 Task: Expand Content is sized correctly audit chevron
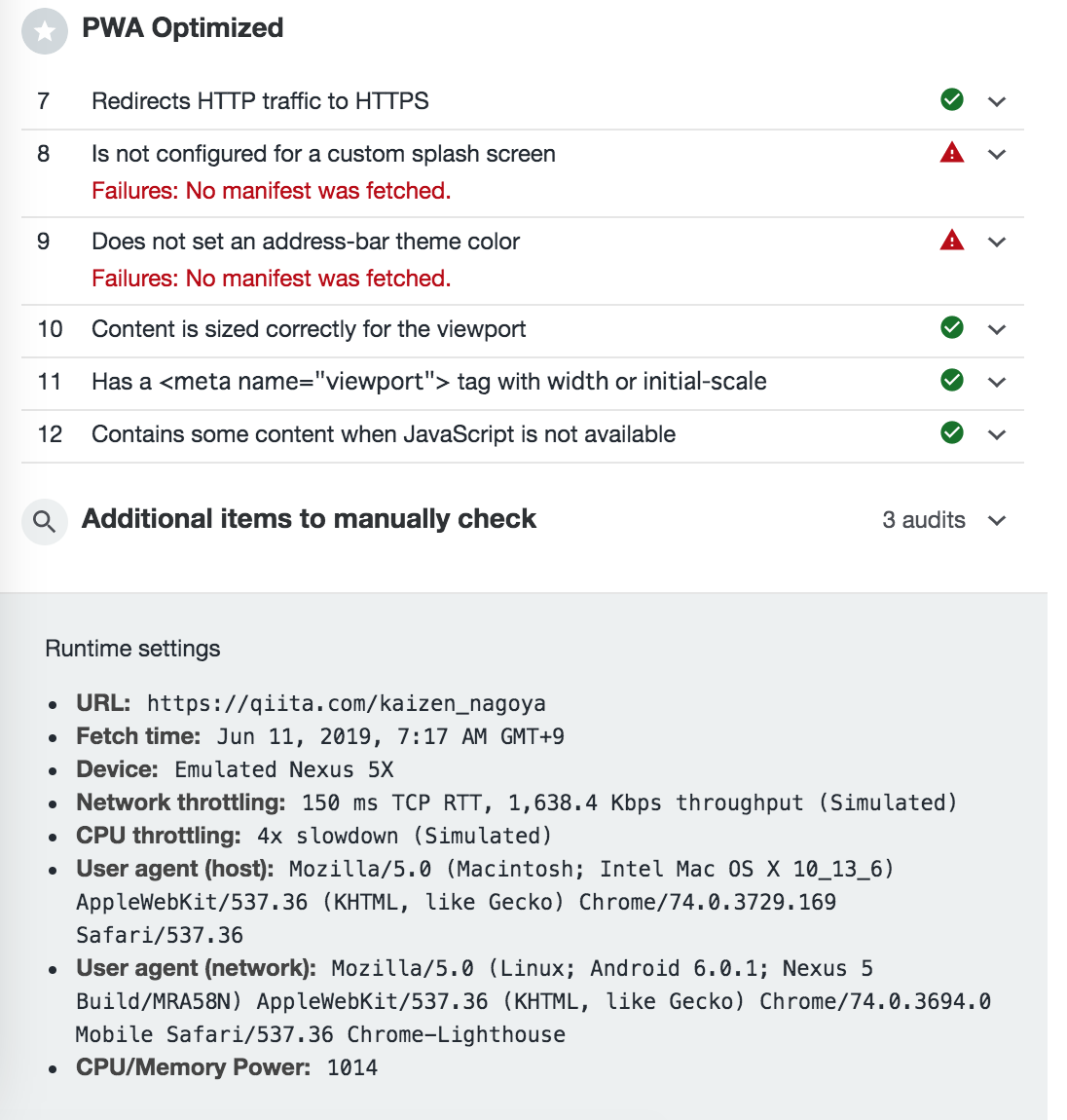(997, 329)
